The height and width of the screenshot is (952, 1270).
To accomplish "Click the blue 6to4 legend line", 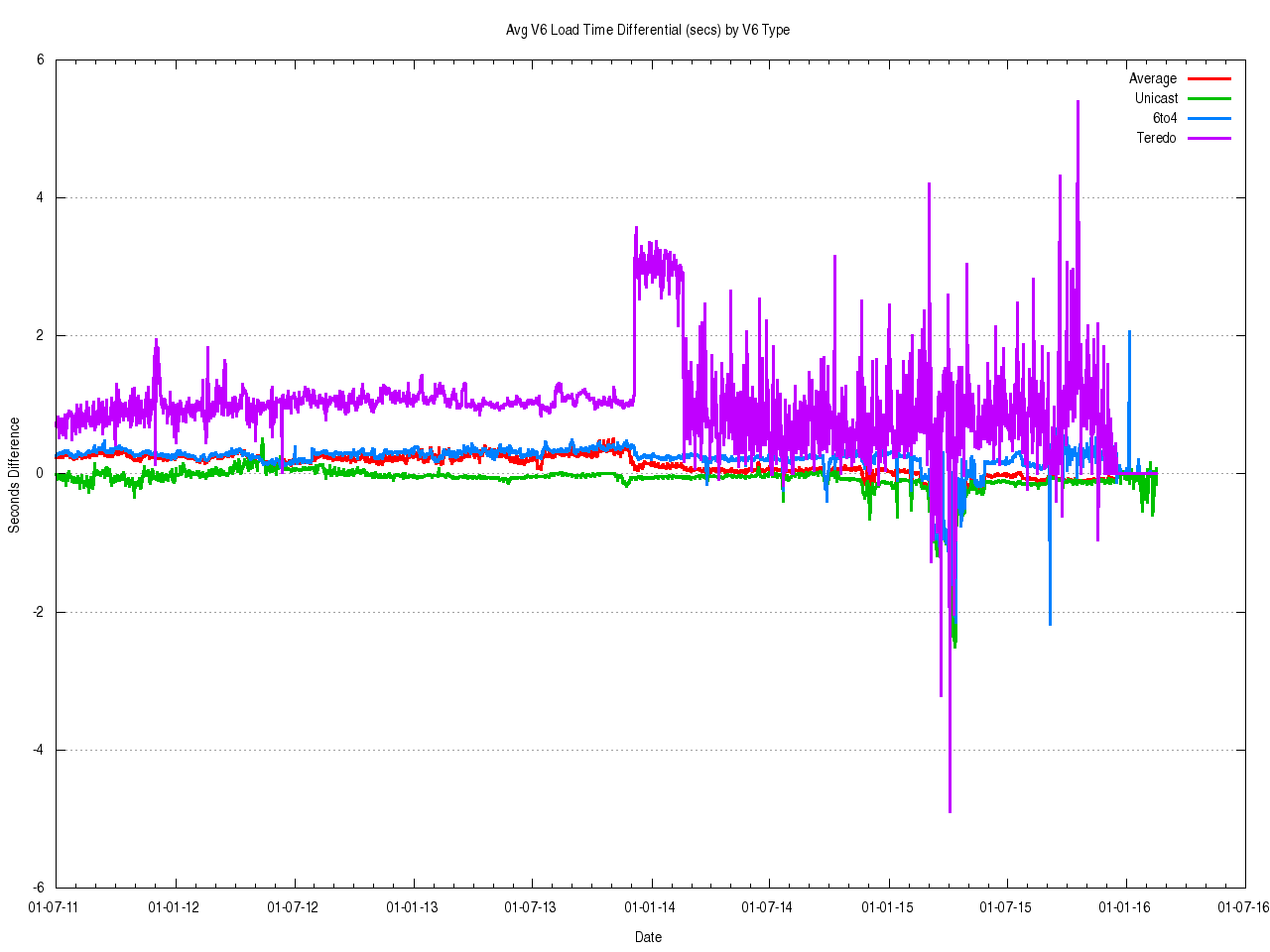I will click(1208, 118).
